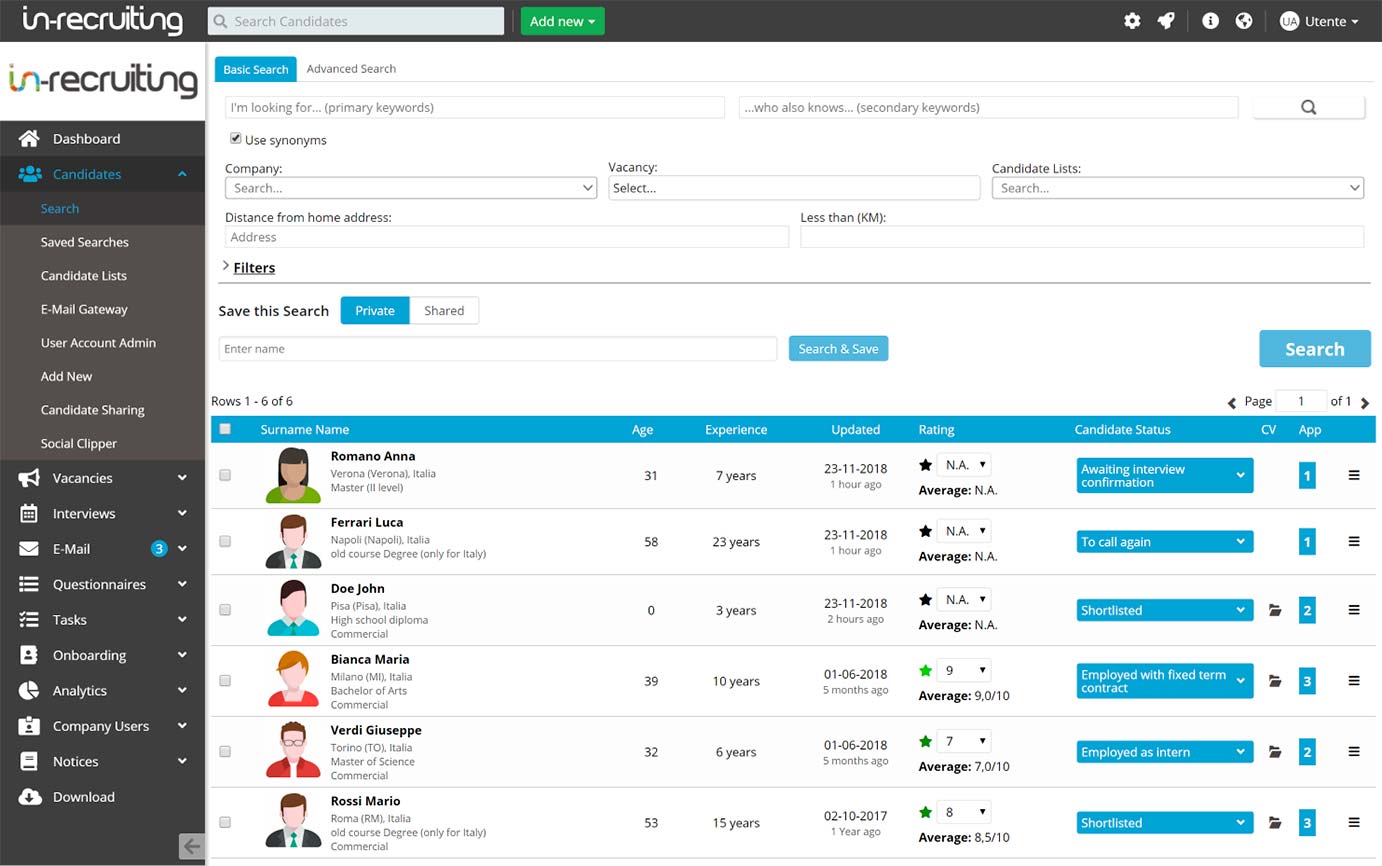Check the box for Rossi Mario
Viewport: 1382px width, 866px height.
tap(225, 822)
